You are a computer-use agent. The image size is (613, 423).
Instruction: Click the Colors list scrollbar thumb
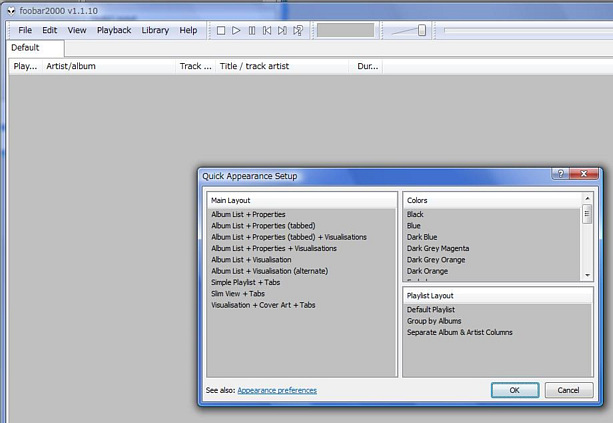[587, 214]
